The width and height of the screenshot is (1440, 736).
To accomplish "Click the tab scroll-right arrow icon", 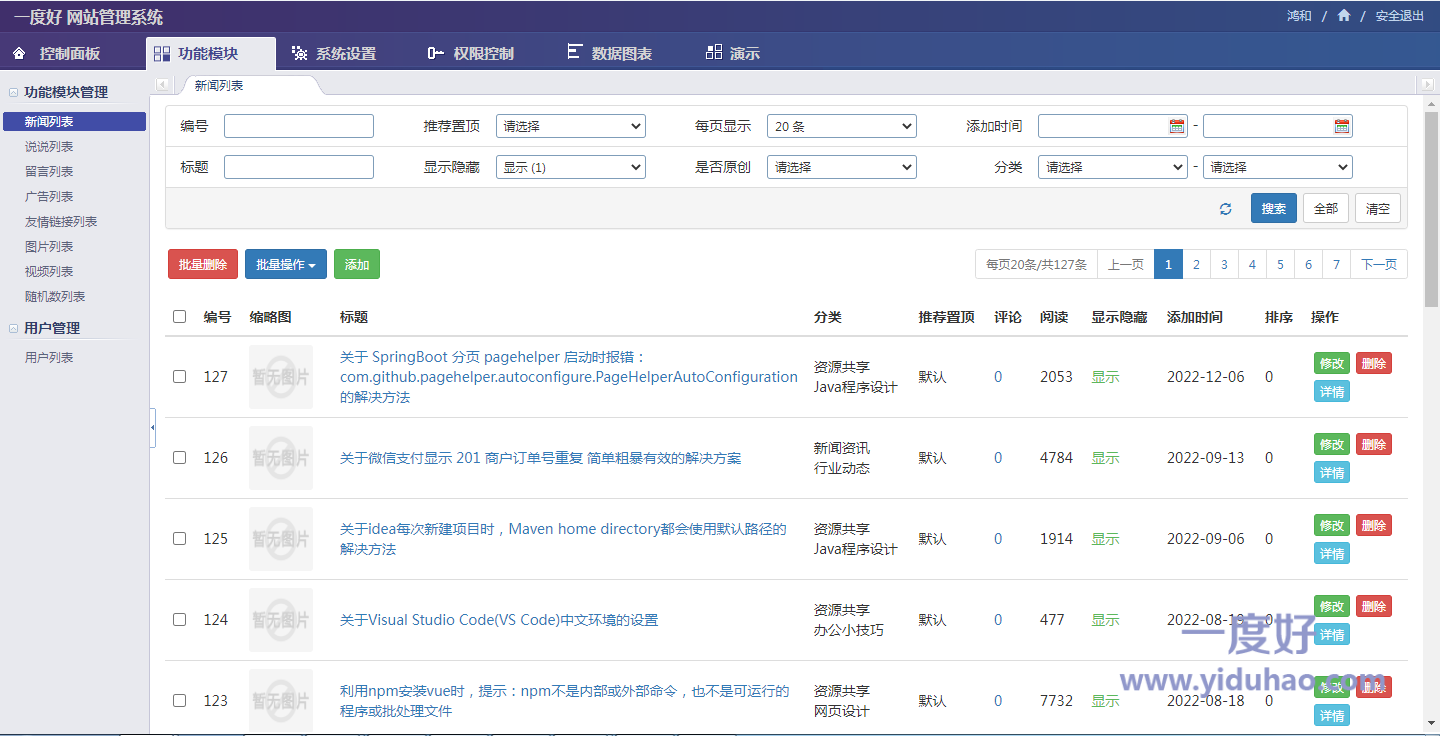I will tap(1427, 86).
